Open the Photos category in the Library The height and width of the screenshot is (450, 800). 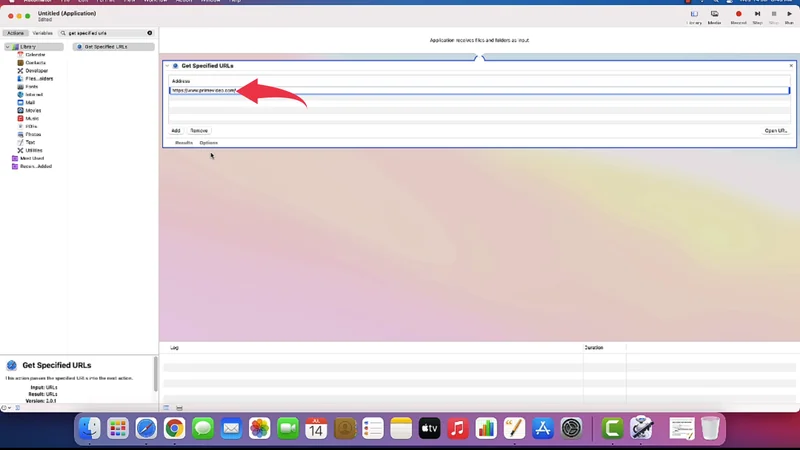[x=32, y=134]
